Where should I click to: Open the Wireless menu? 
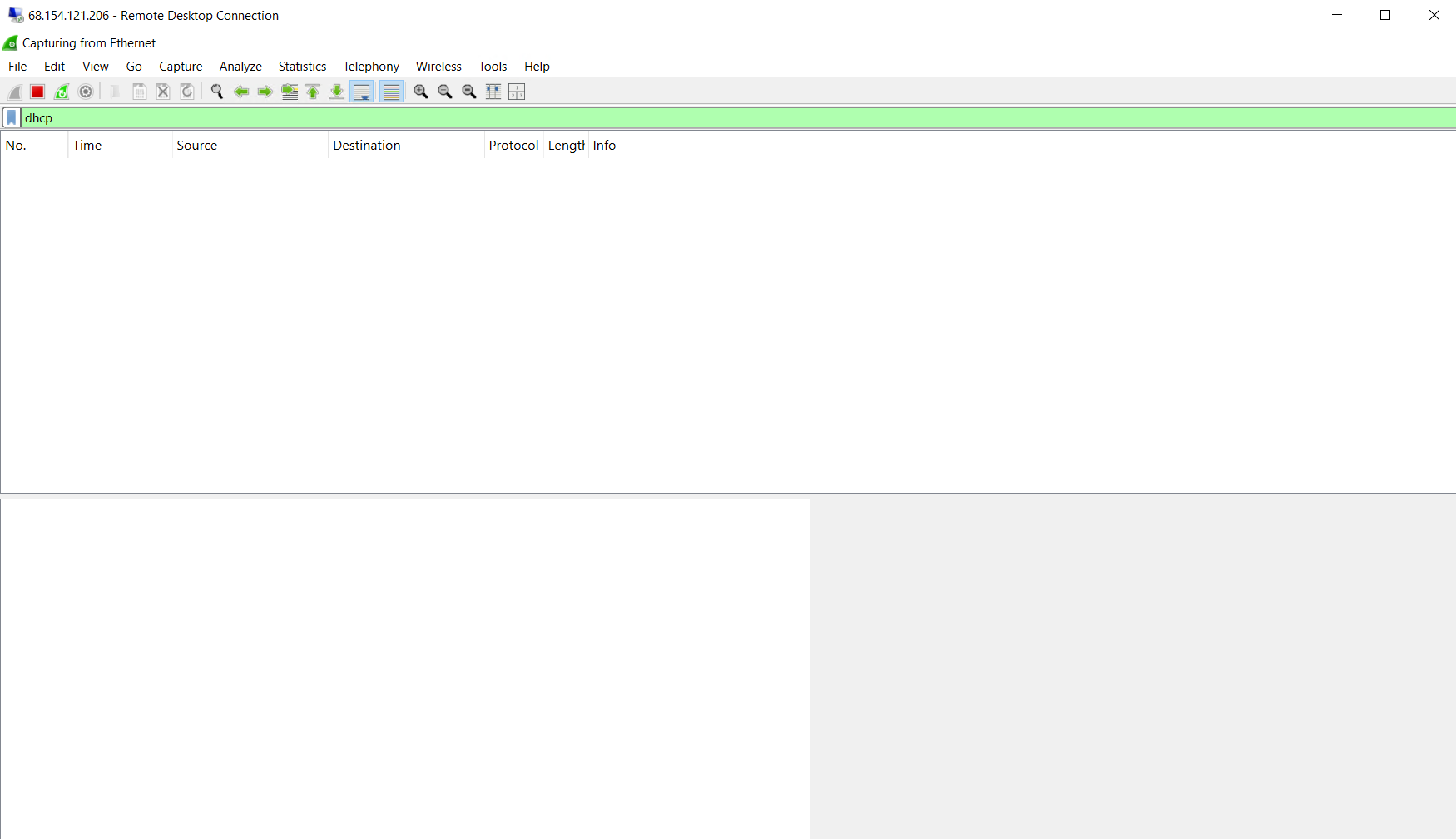438,67
